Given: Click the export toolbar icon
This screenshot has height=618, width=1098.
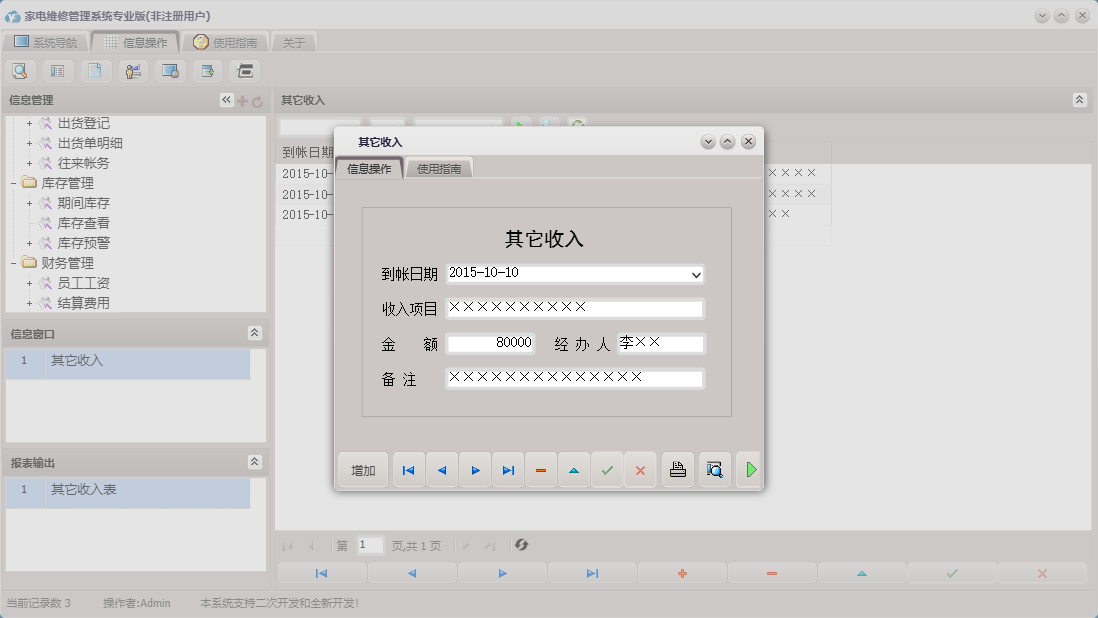Looking at the screenshot, I should 206,71.
